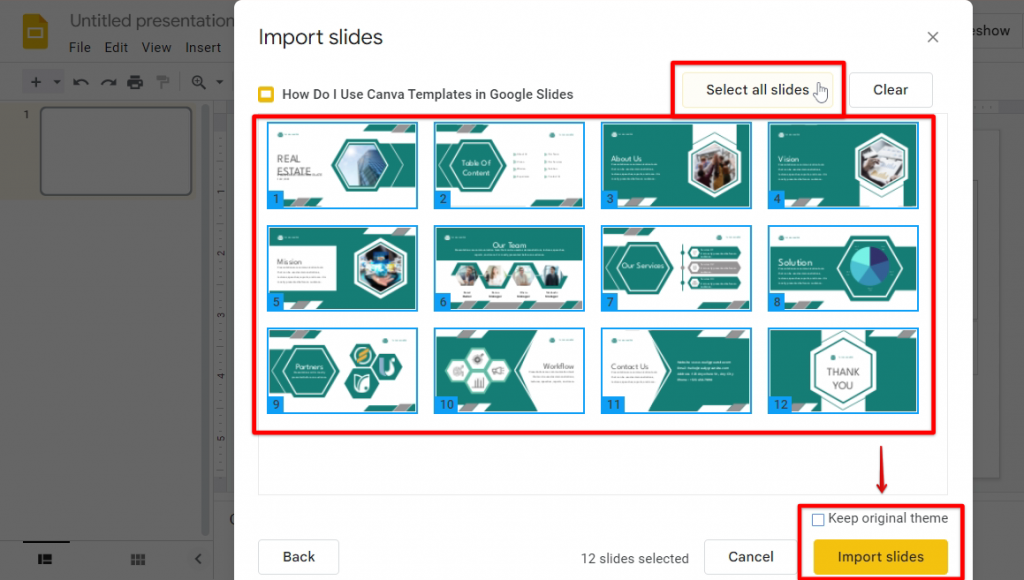Image resolution: width=1024 pixels, height=580 pixels.
Task: Click the Google Slides home icon
Action: coord(34,31)
